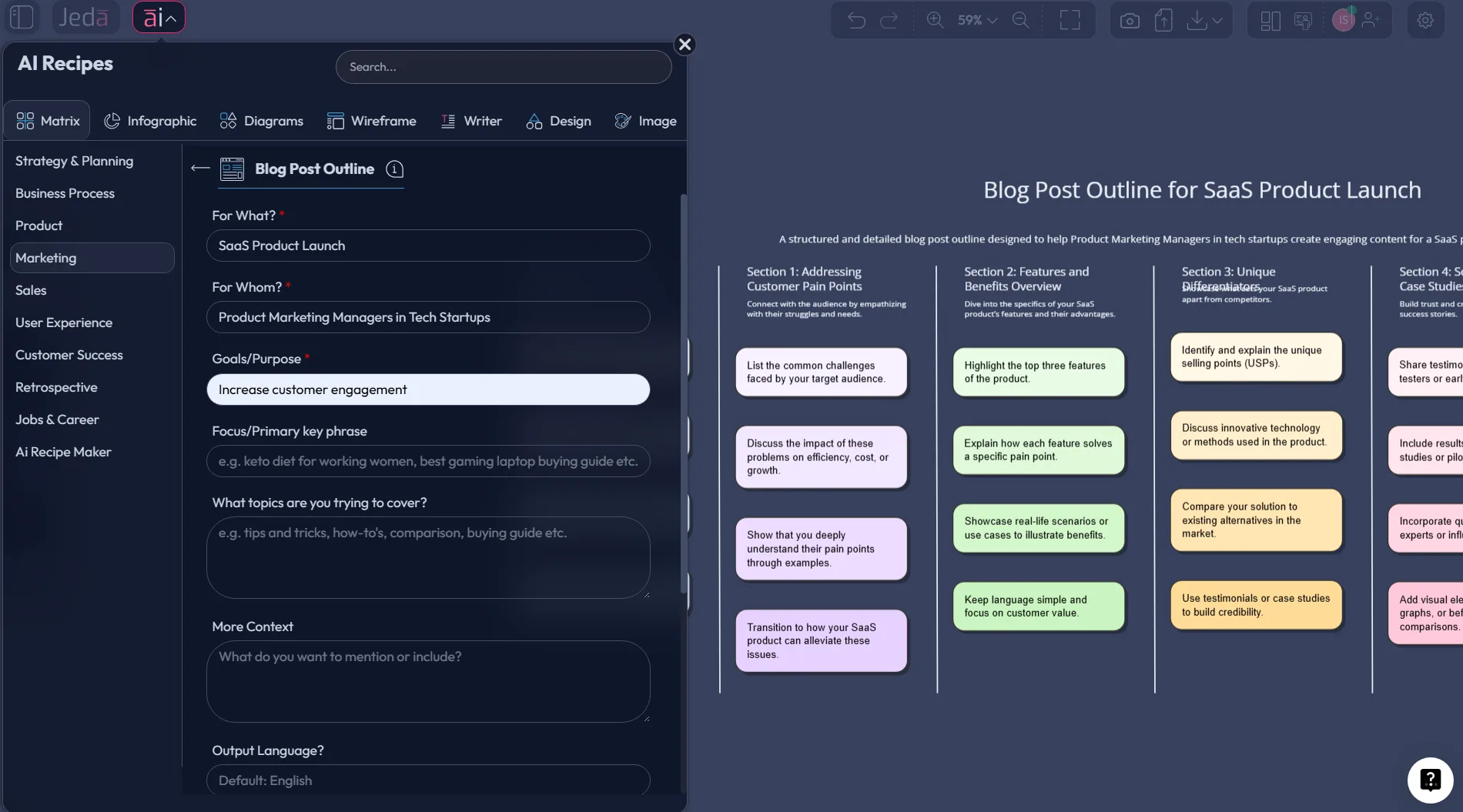The height and width of the screenshot is (812, 1463).
Task: Activate the fit-to-screen frame icon
Action: [x=1070, y=20]
